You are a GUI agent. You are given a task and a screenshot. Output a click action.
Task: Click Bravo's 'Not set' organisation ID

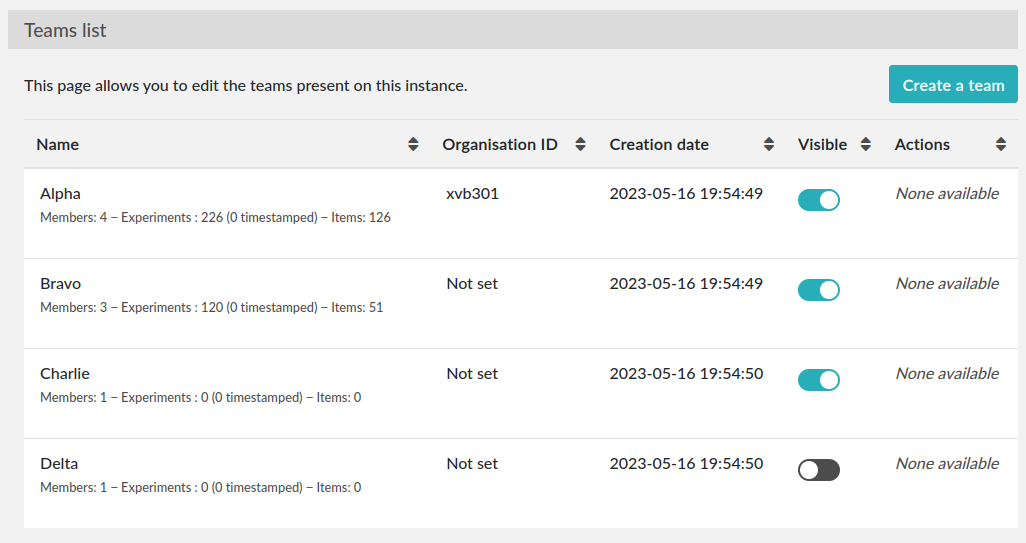[472, 284]
